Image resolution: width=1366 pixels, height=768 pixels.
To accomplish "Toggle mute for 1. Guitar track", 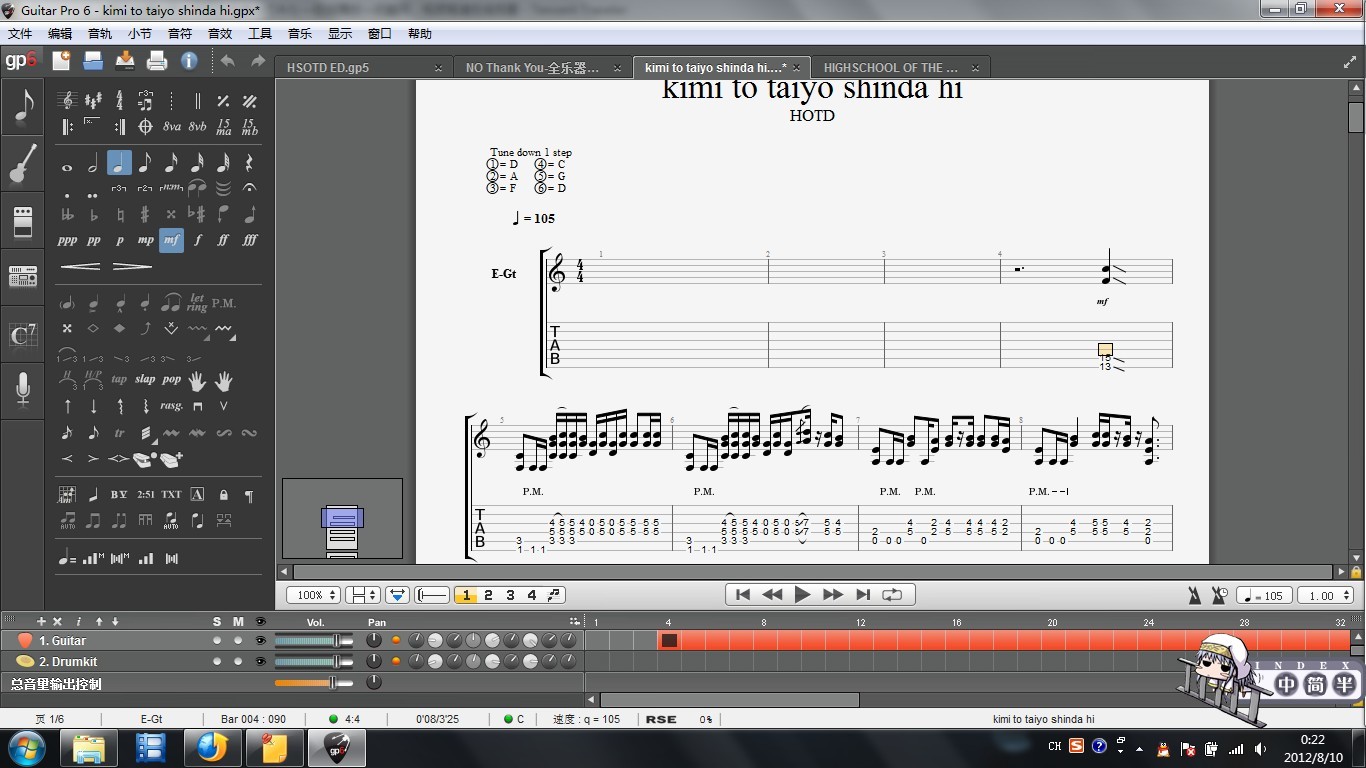I will [238, 640].
